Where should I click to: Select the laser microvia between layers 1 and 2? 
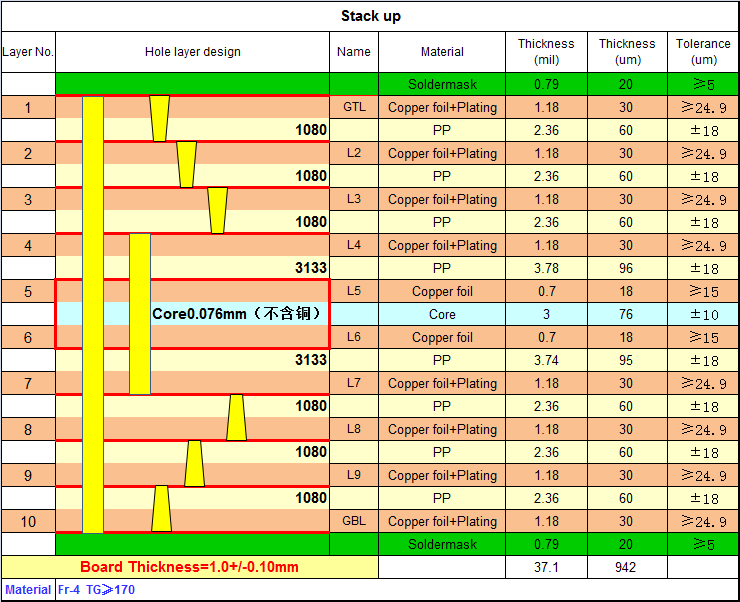coord(159,119)
